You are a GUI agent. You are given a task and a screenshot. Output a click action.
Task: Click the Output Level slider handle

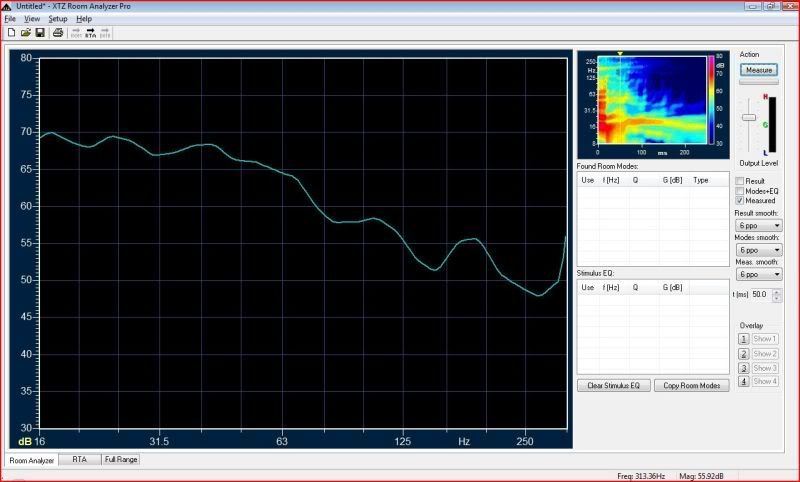[x=748, y=118]
